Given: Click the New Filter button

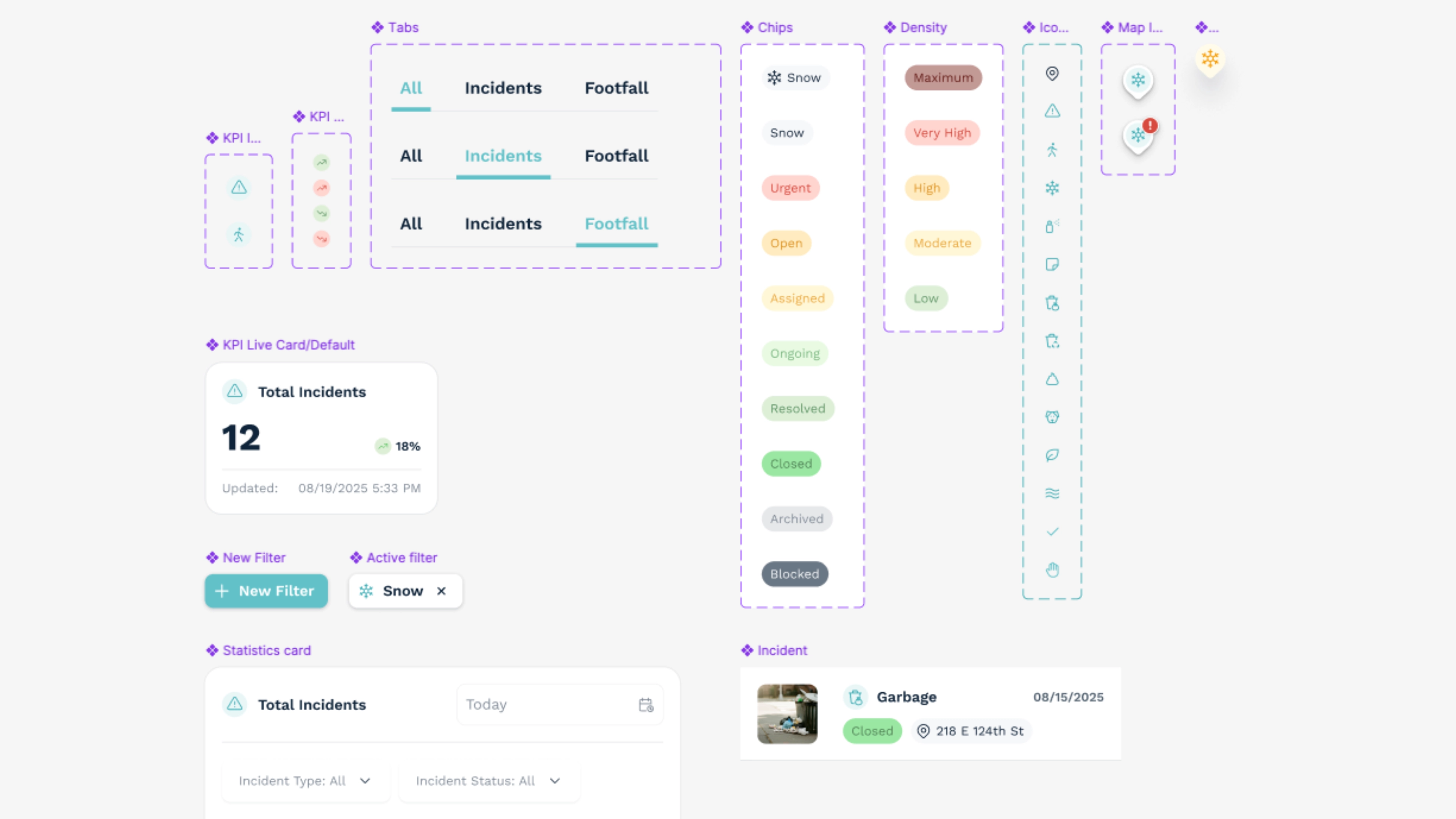Looking at the screenshot, I should pos(266,591).
